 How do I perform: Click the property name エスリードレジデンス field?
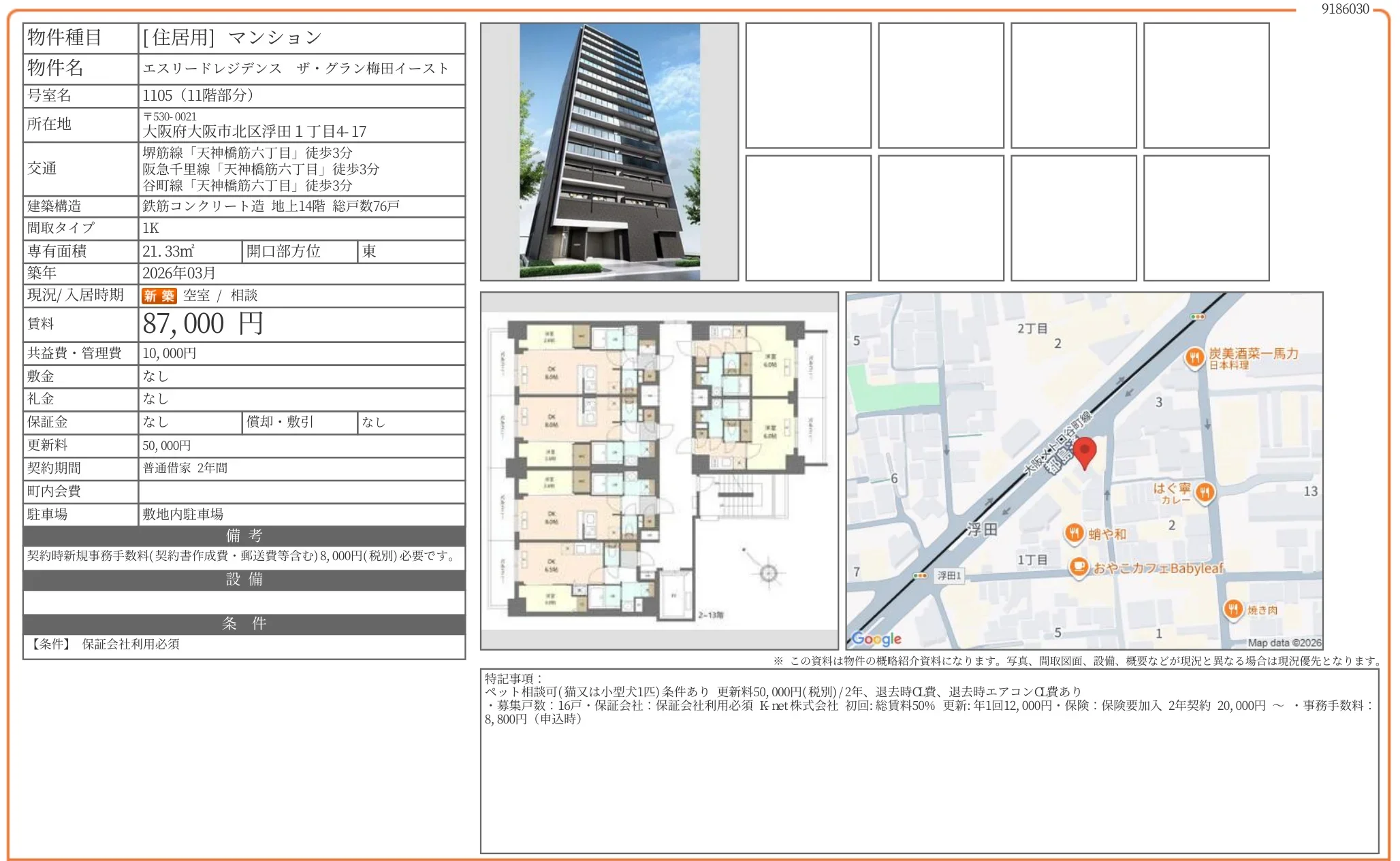click(296, 69)
